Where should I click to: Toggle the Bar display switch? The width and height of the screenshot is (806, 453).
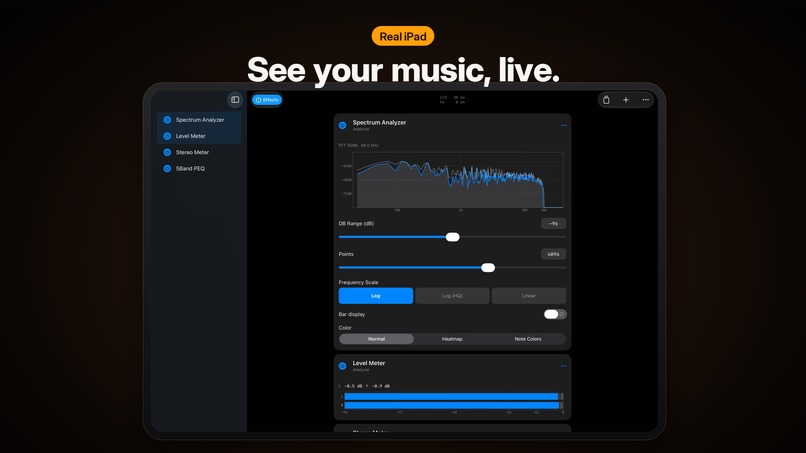(555, 314)
